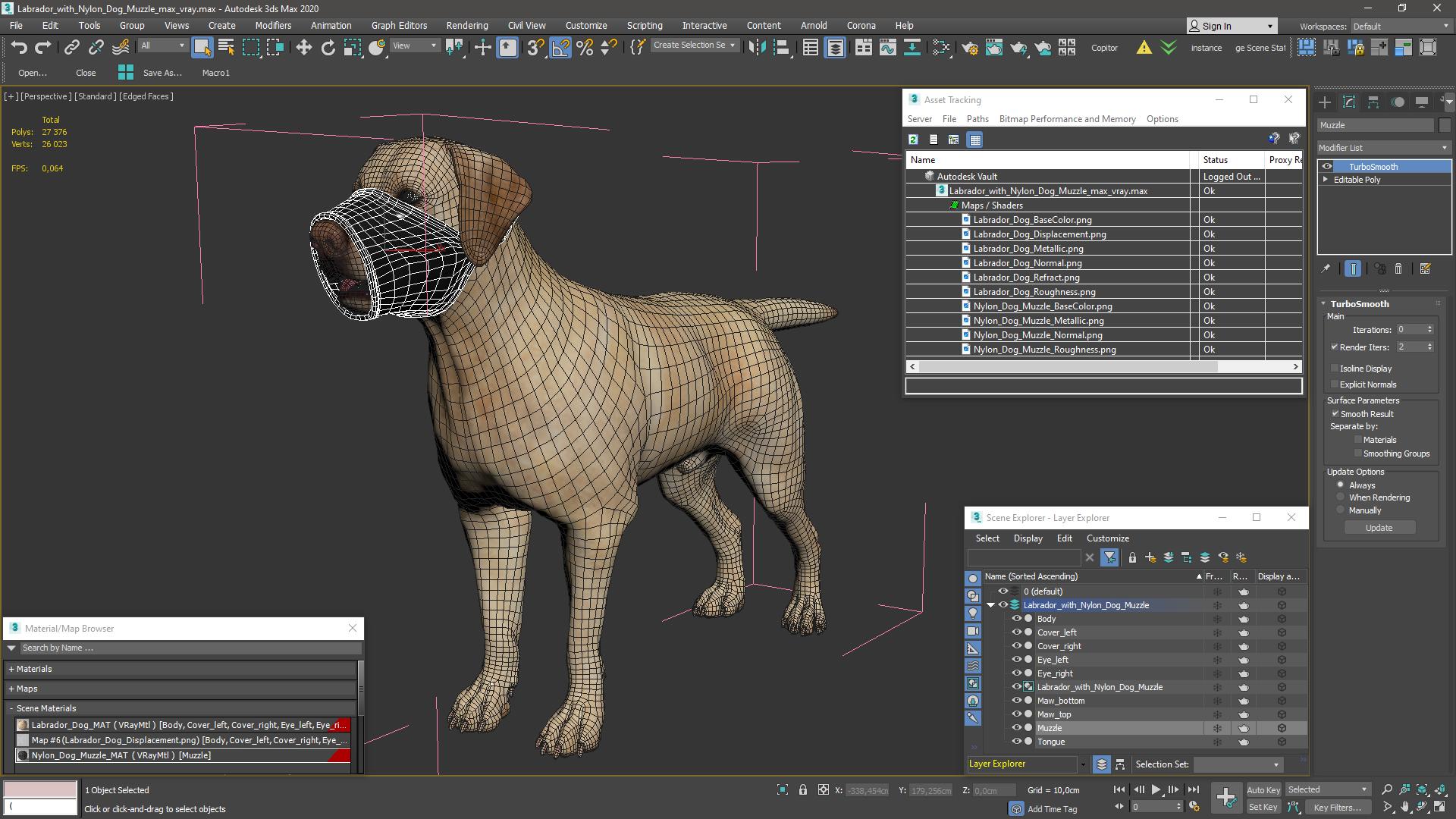This screenshot has width=1456, height=819.
Task: Expand the Editable Poly stack entry
Action: (1326, 180)
